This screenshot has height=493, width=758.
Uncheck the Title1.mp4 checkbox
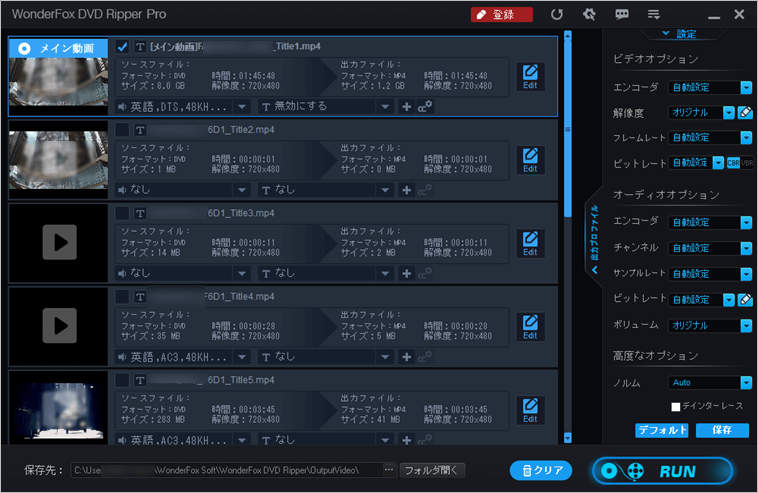click(122, 47)
